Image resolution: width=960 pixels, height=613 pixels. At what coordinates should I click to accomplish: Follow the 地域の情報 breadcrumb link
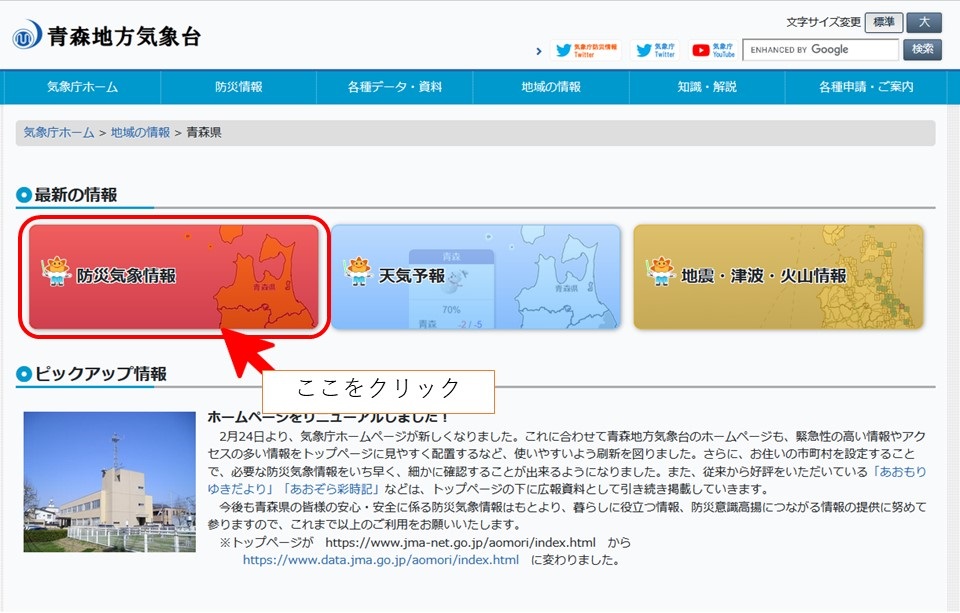click(140, 133)
